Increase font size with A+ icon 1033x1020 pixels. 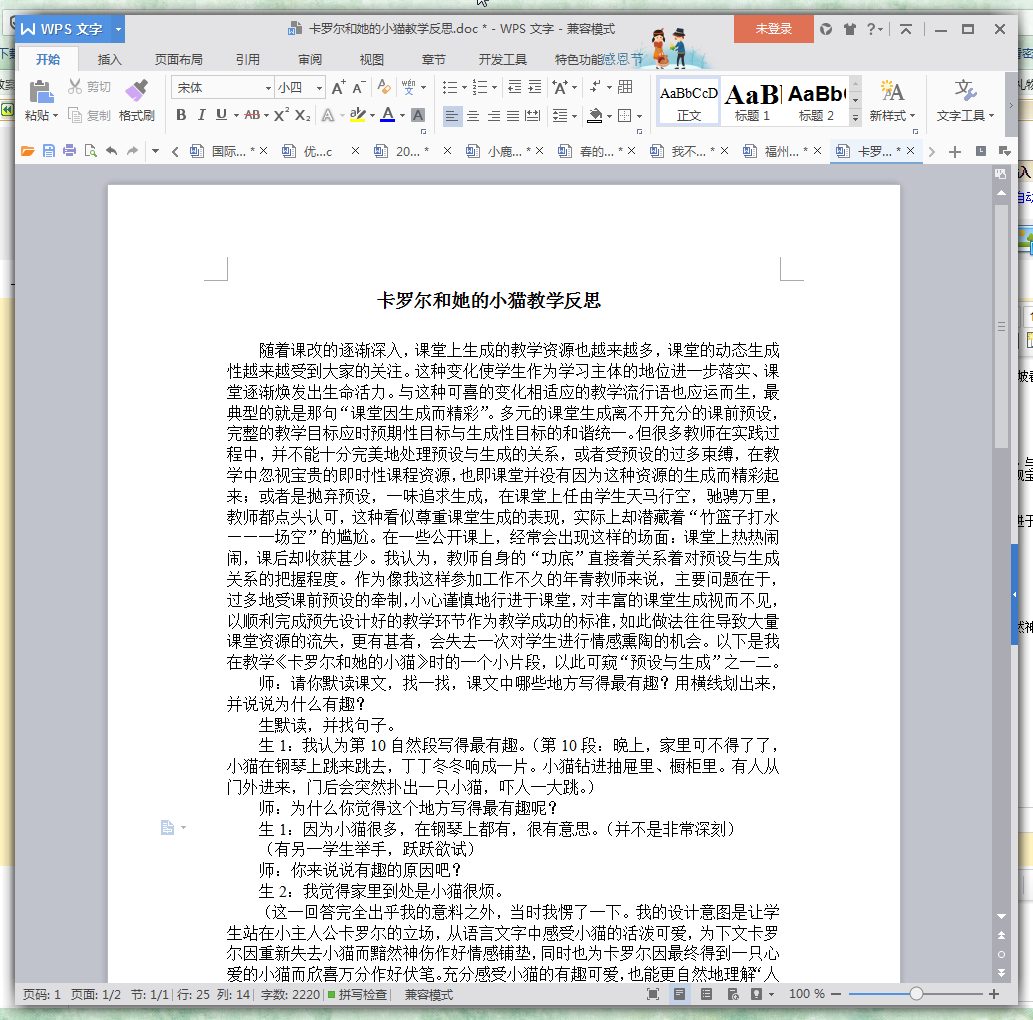(339, 88)
